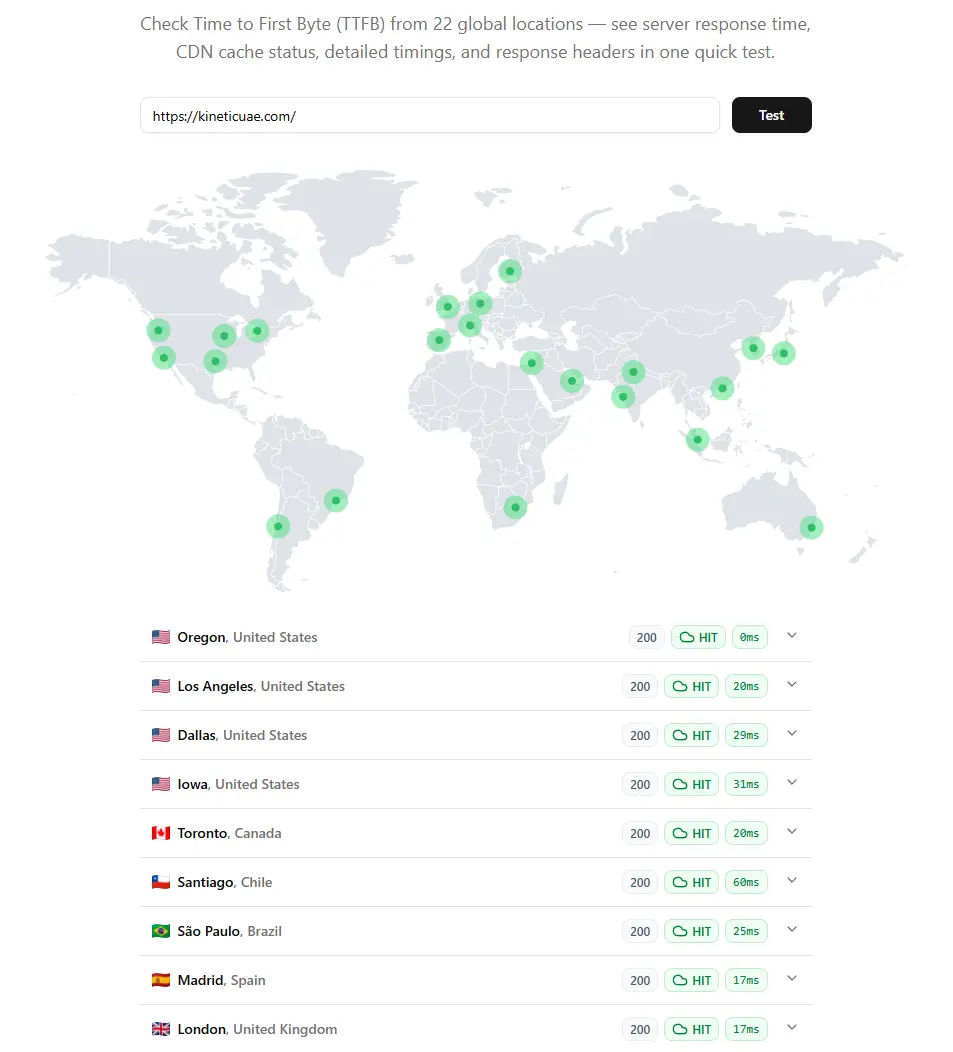
Task: Click the Sydney map marker in Australia
Action: (x=811, y=527)
